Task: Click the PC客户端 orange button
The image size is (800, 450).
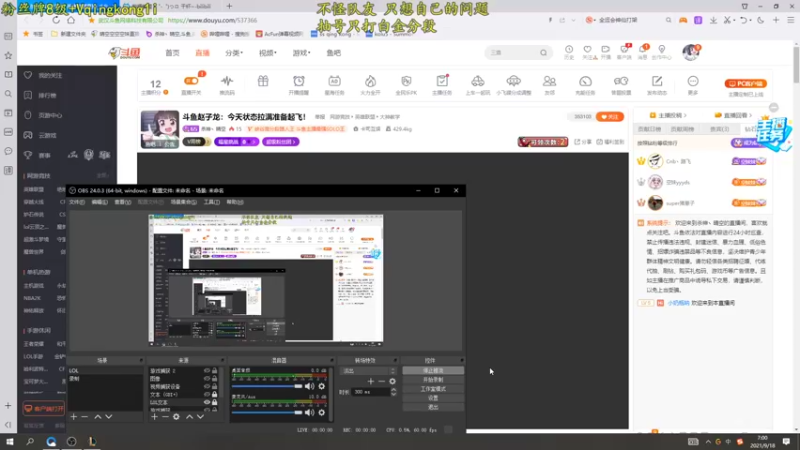Action: coord(745,84)
